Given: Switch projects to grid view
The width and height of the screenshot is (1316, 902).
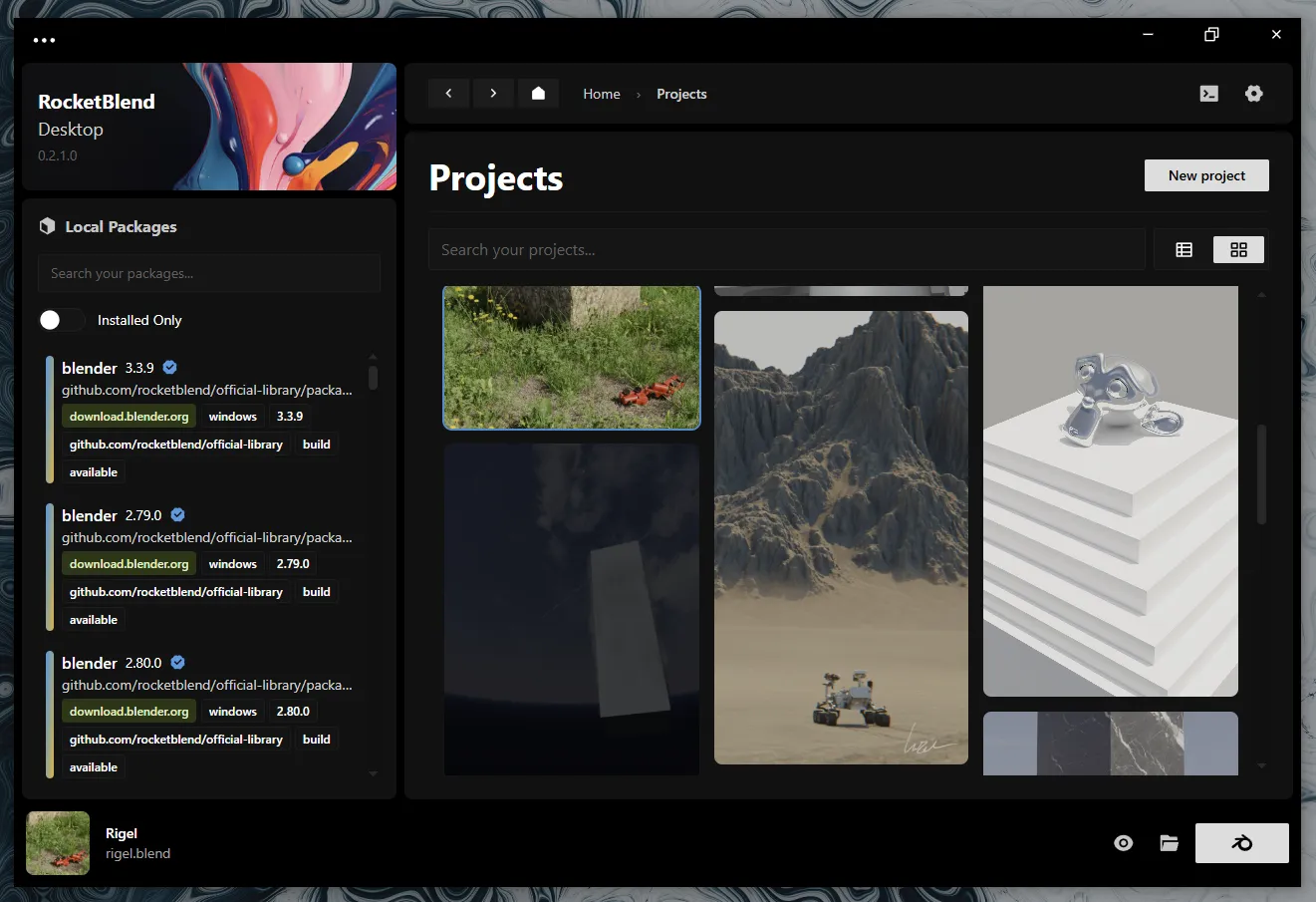Looking at the screenshot, I should click(1238, 249).
